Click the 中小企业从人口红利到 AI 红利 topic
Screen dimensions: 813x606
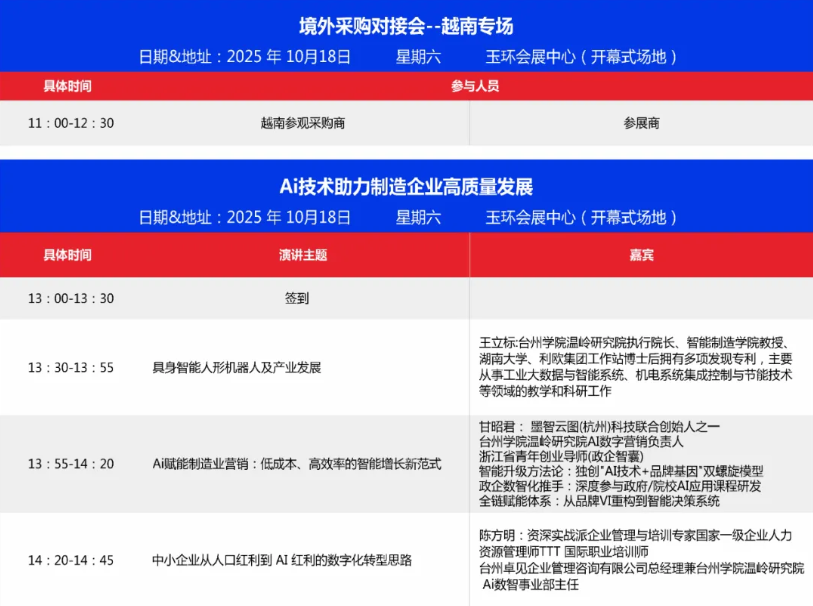tap(282, 560)
